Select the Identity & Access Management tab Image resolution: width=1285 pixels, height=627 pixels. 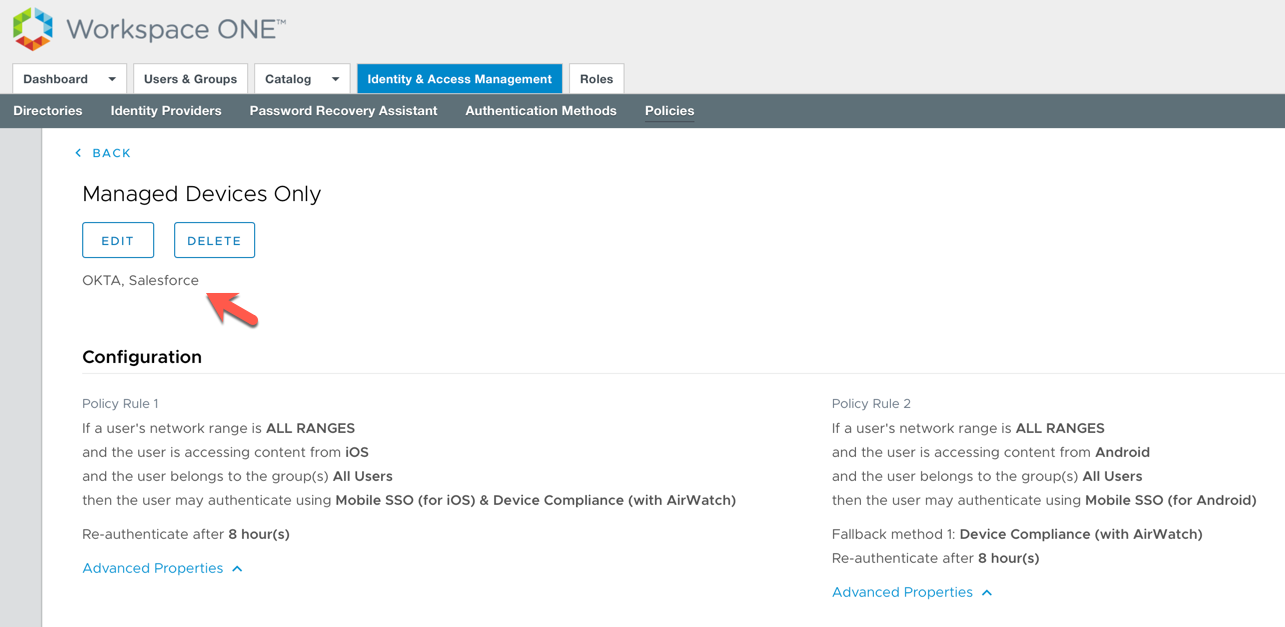click(459, 79)
